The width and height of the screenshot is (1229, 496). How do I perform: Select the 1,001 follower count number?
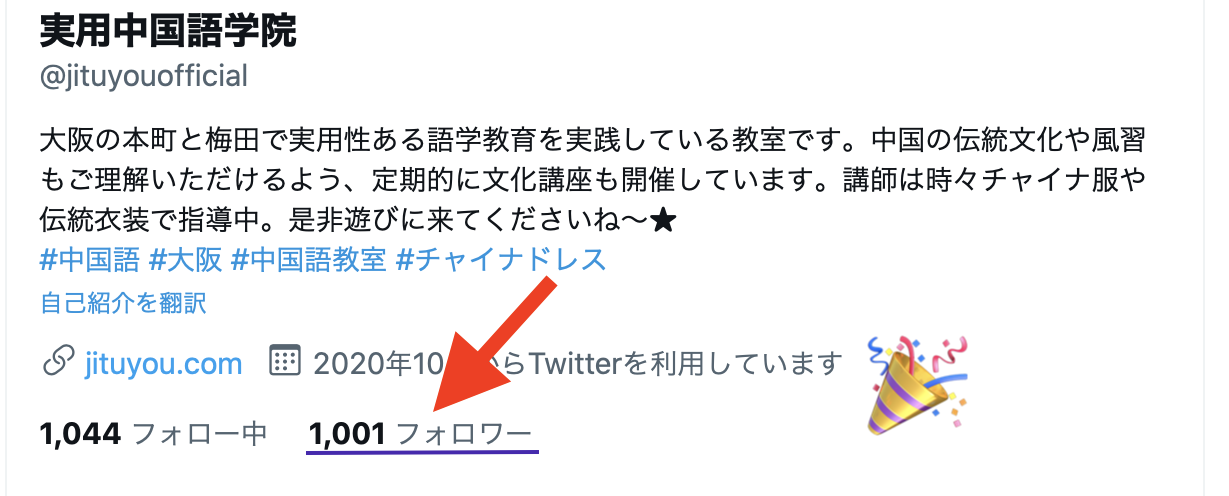[348, 434]
